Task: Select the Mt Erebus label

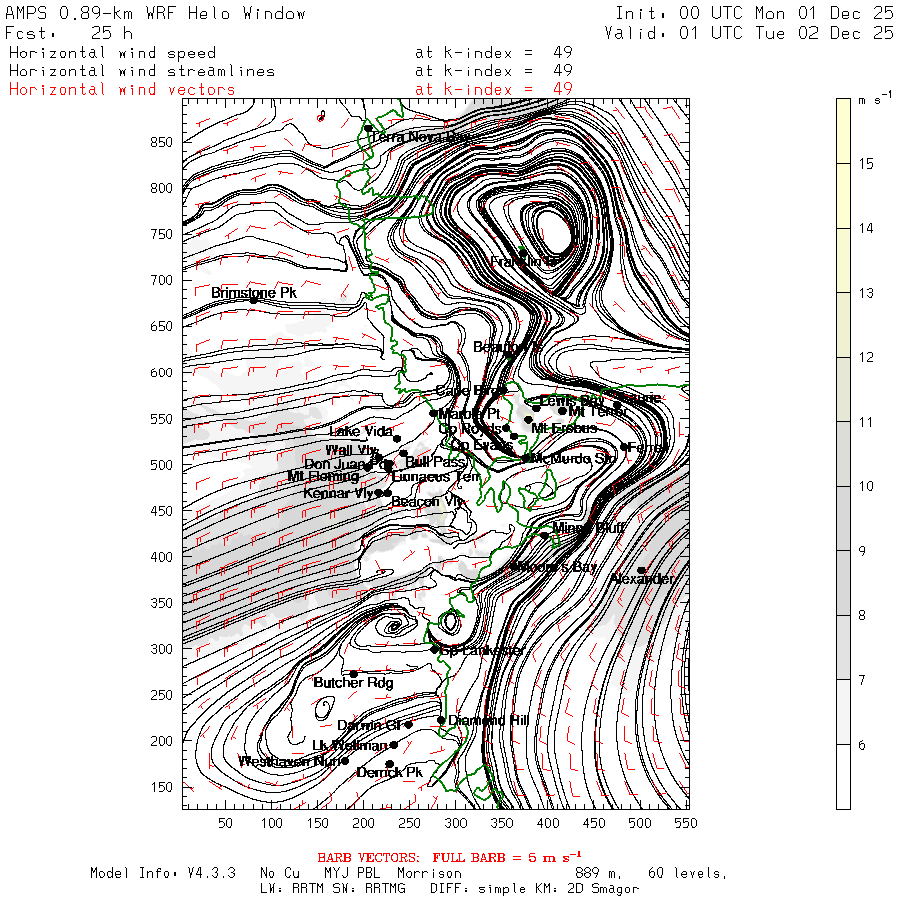Action: [x=564, y=428]
